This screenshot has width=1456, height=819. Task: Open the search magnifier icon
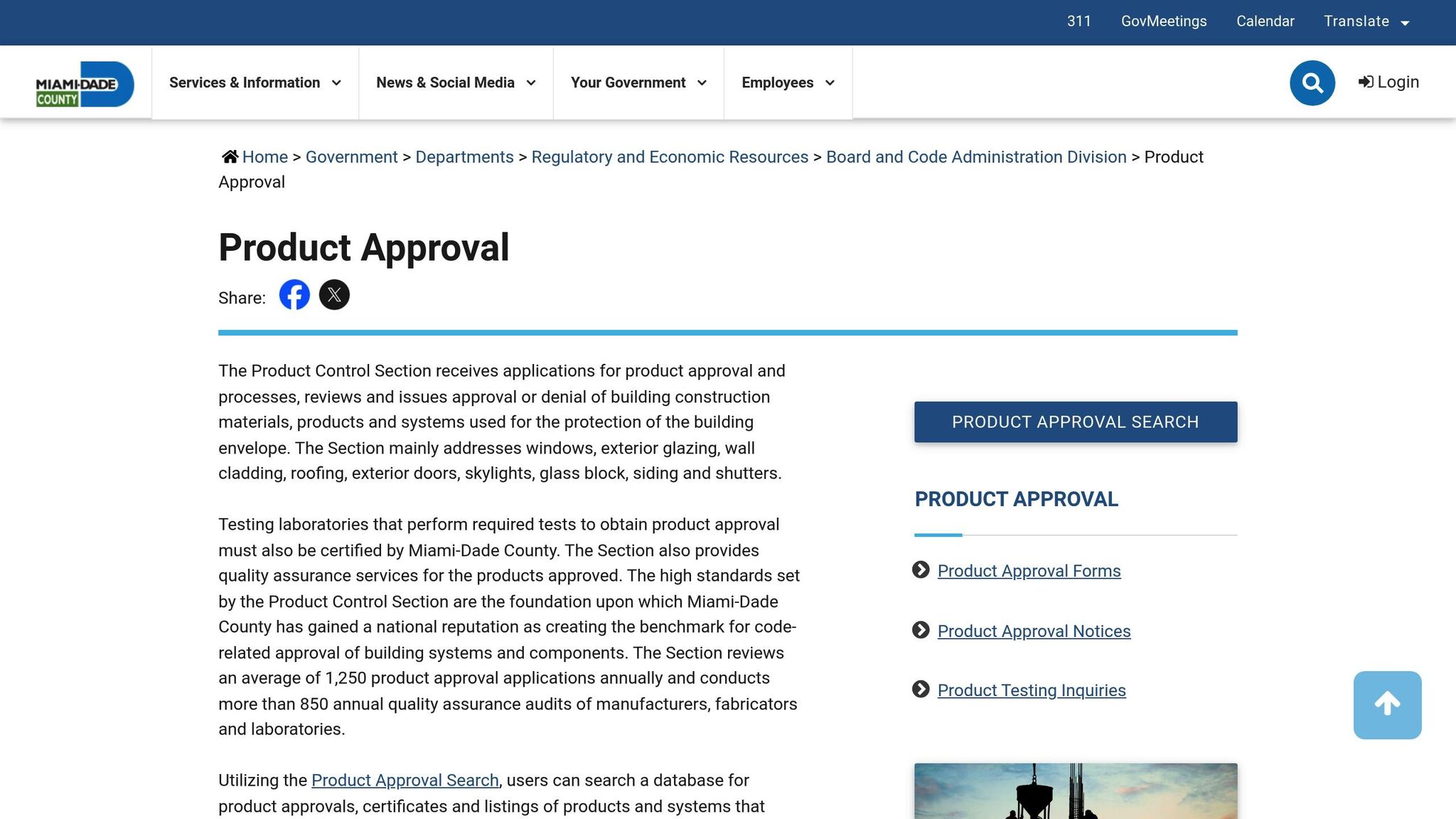point(1312,83)
